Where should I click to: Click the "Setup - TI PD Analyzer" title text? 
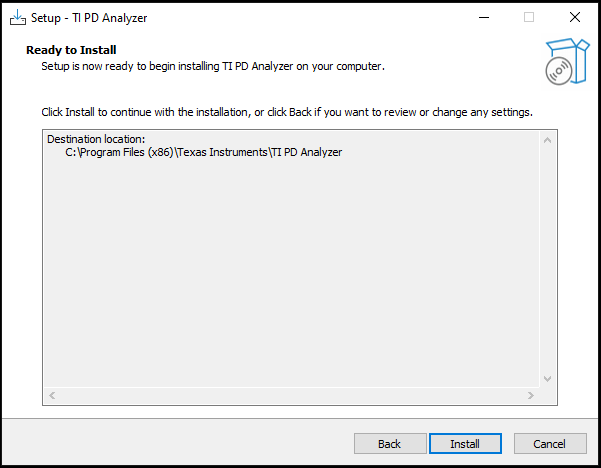pyautogui.click(x=89, y=18)
